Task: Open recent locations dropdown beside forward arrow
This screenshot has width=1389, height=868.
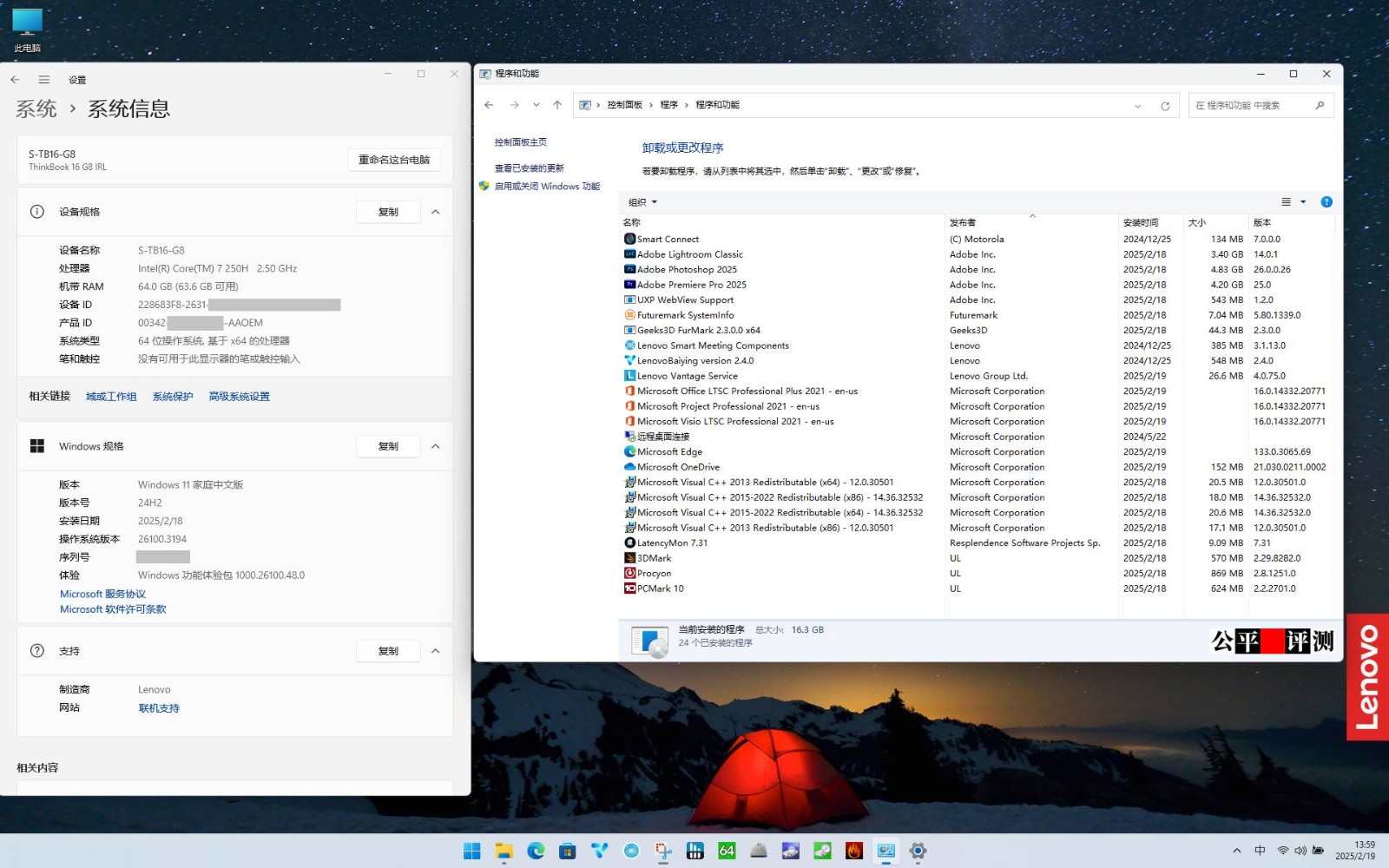Action: (x=536, y=105)
